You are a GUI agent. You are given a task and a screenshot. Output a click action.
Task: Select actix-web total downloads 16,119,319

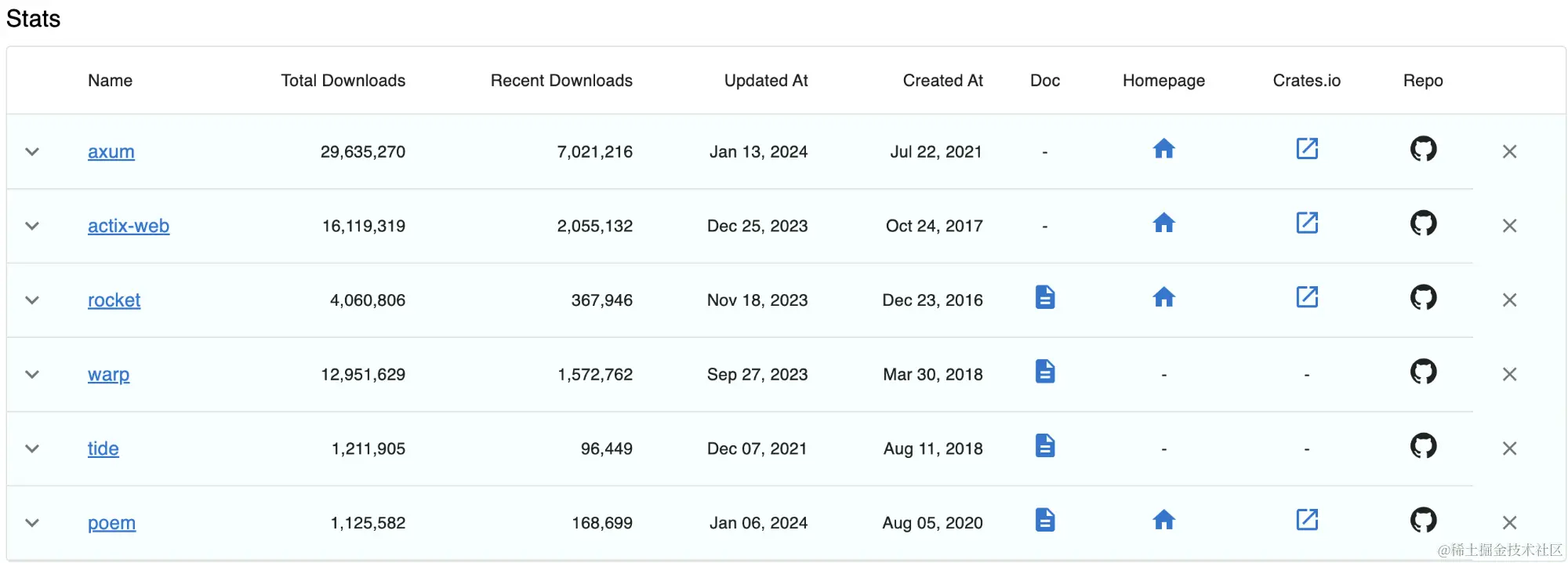pos(364,227)
